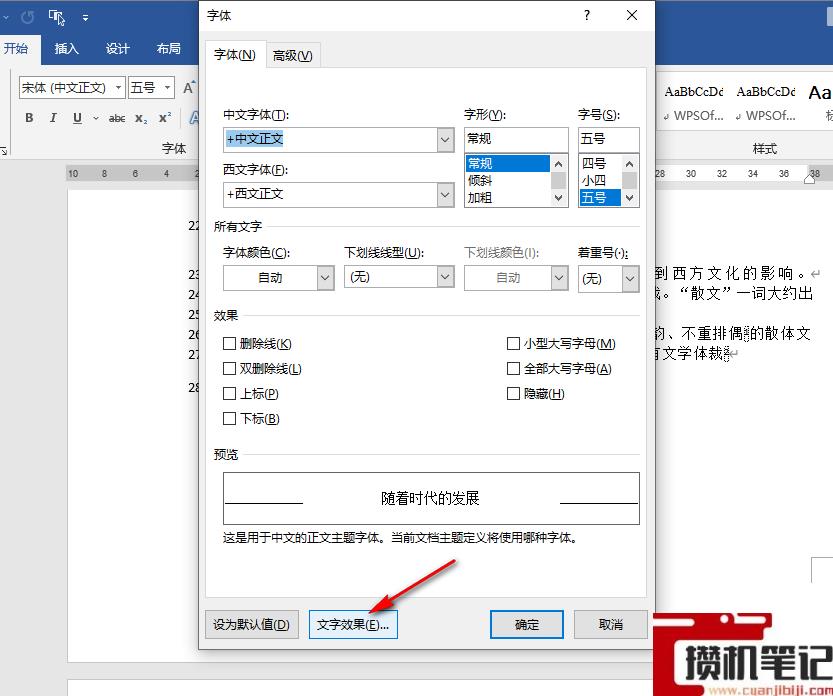Click the 文字效果(E)... button

click(x=353, y=624)
